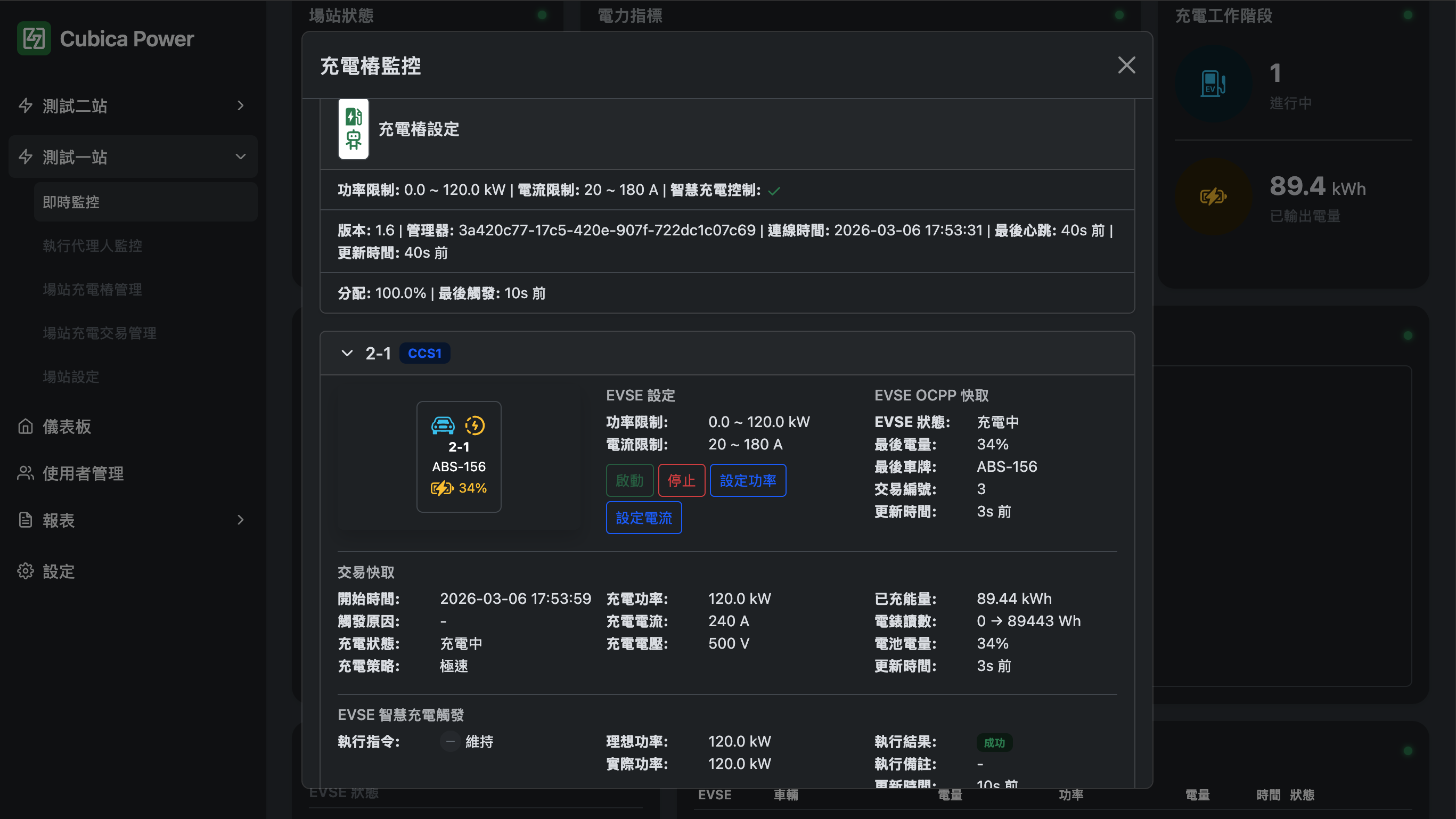Collapse the 測試一站 station menu
Viewport: 1456px width, 819px height.
click(x=241, y=157)
